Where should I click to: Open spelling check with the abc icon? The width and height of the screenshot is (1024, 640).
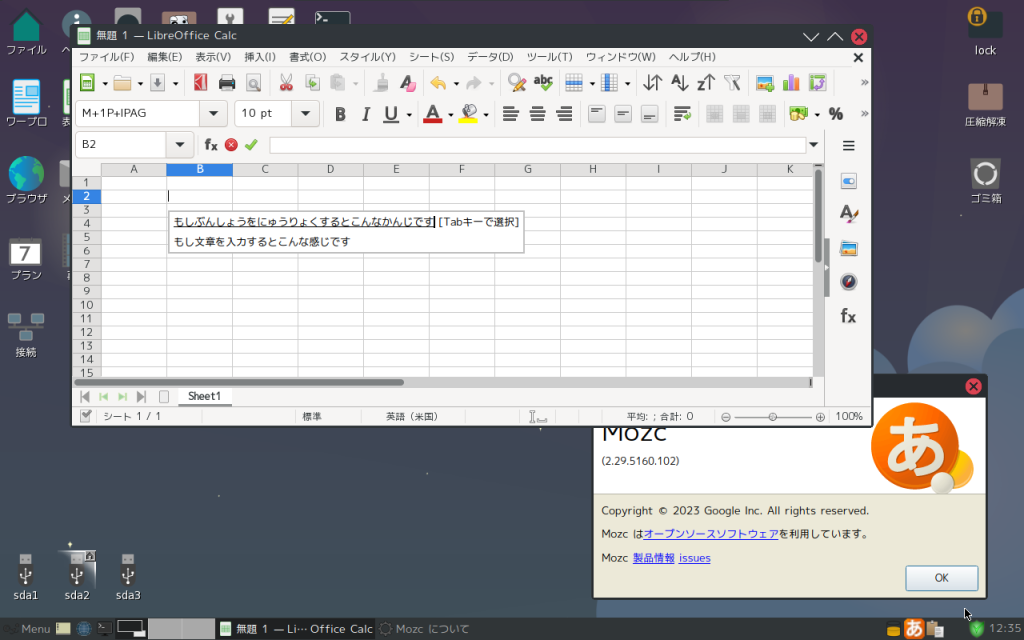click(543, 83)
